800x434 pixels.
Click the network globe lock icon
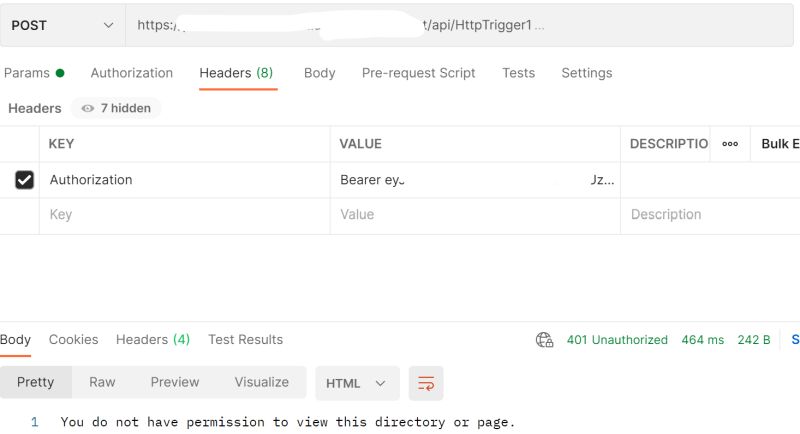(x=544, y=340)
